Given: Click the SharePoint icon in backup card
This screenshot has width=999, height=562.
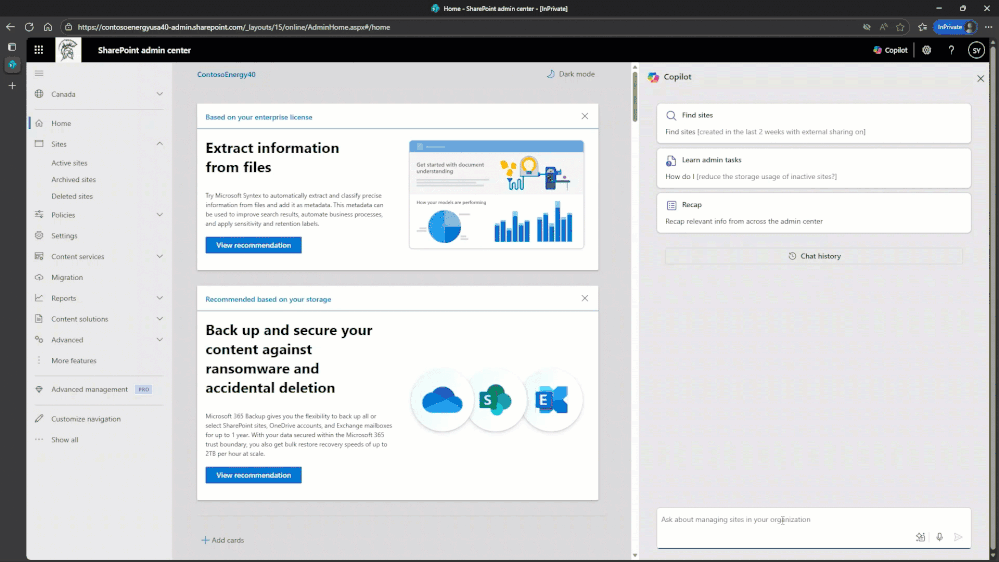Looking at the screenshot, I should [496, 400].
